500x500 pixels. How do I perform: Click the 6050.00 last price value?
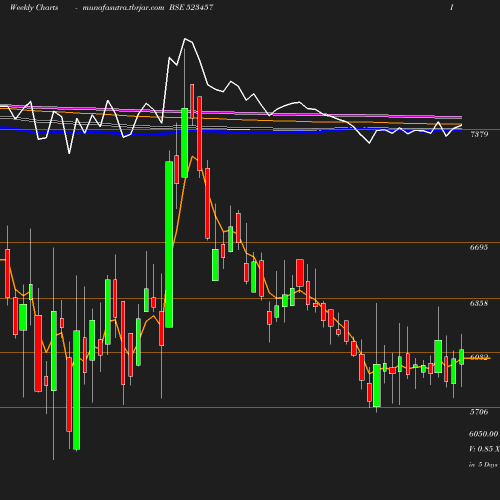[x=484, y=434]
